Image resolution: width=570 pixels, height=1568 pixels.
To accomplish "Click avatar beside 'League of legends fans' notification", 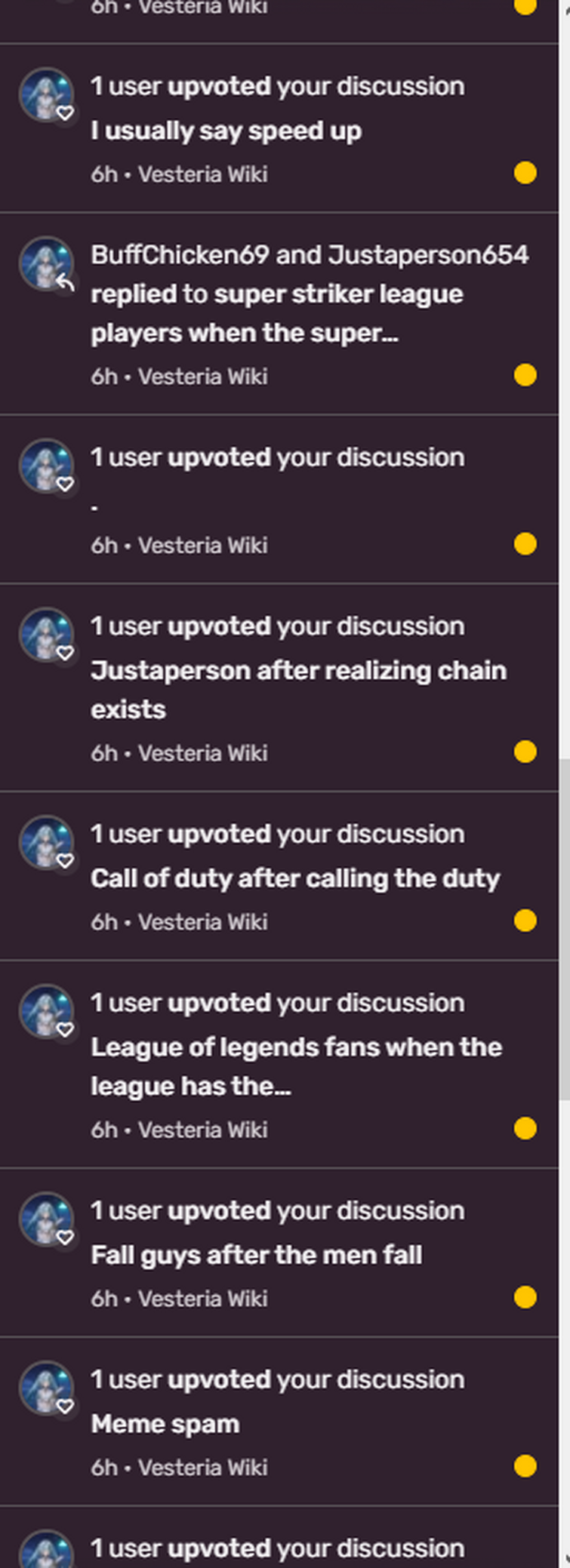I will (46, 1012).
